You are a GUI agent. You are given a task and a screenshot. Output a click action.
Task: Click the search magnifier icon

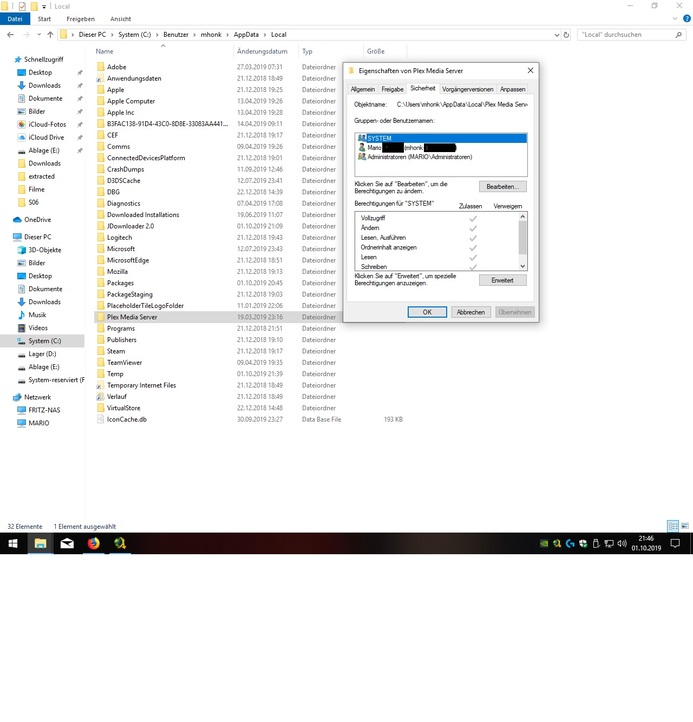678,35
